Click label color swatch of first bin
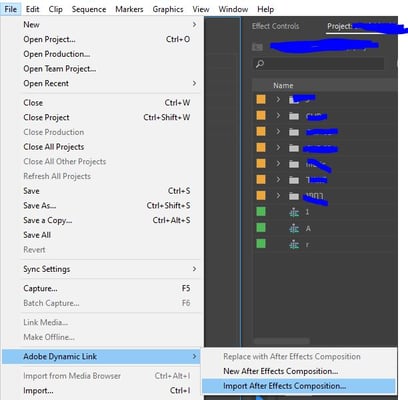408x400 pixels. 261,99
